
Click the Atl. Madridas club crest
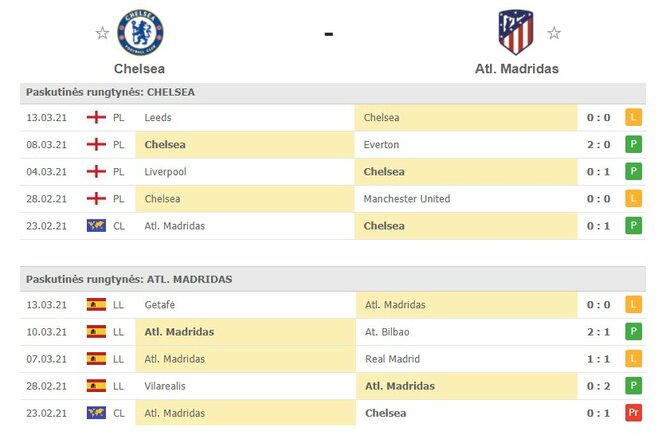[516, 32]
